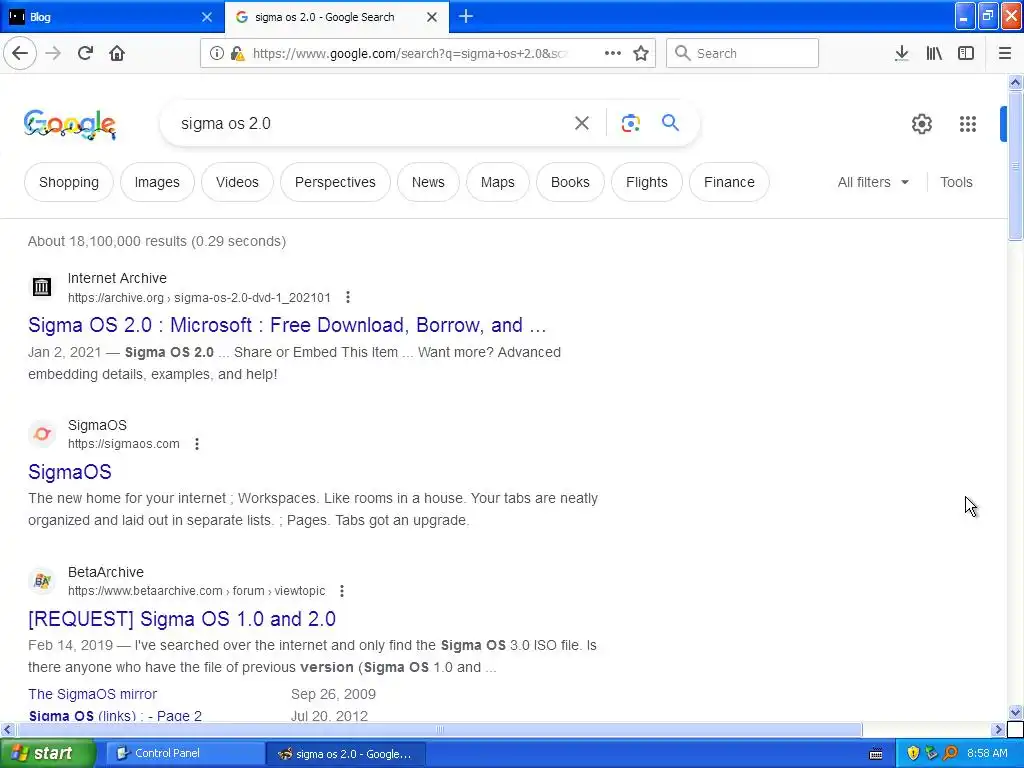The image size is (1024, 768).
Task: Open the Firefox hamburger menu
Action: coord(1004,53)
